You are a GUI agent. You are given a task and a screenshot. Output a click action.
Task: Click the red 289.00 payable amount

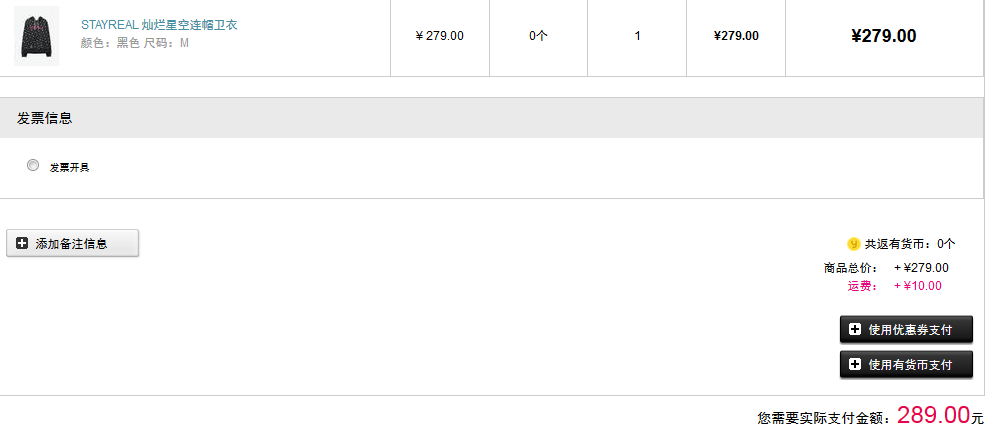pos(933,415)
